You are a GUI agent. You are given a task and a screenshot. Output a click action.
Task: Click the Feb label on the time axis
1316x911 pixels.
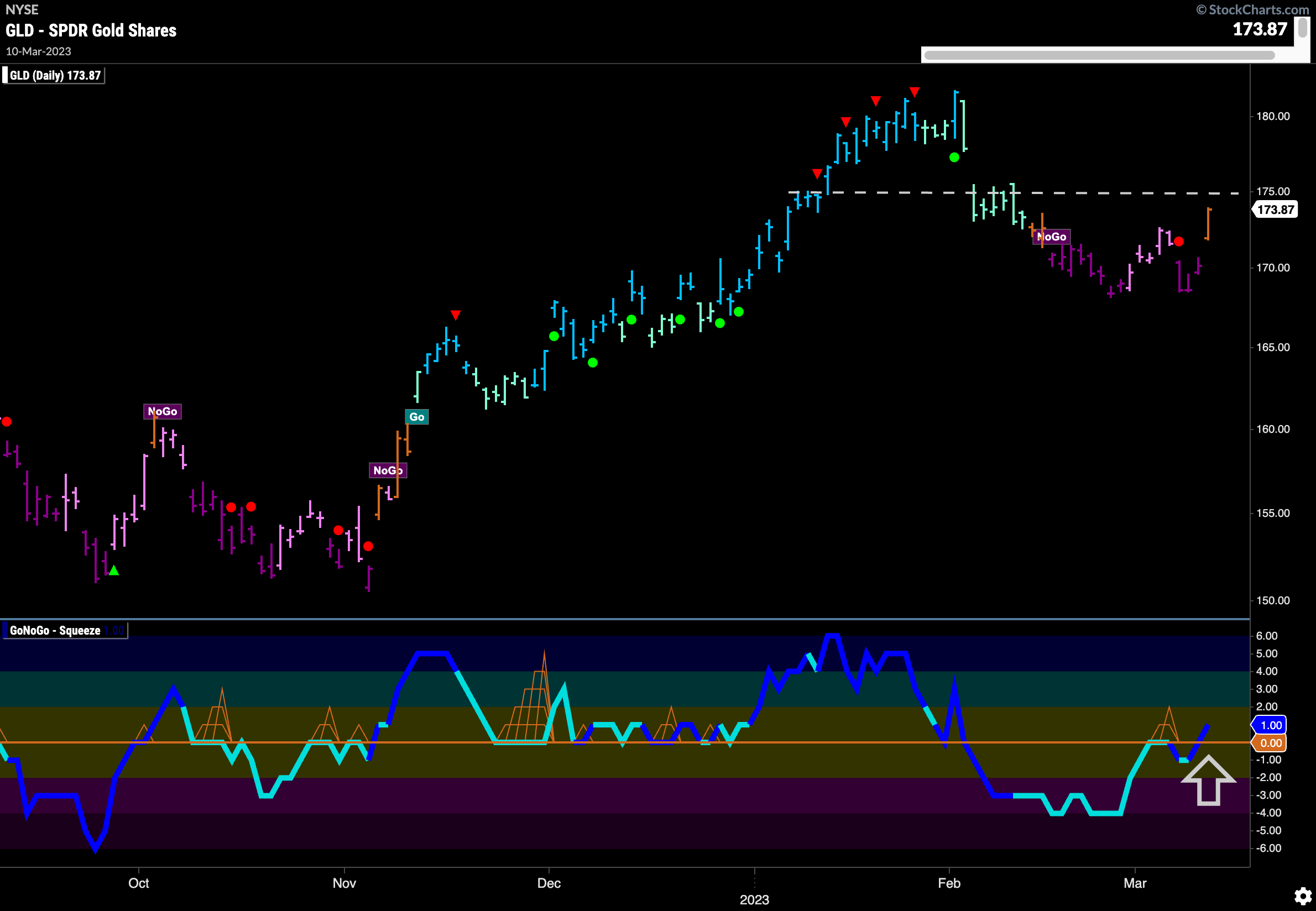(x=949, y=883)
